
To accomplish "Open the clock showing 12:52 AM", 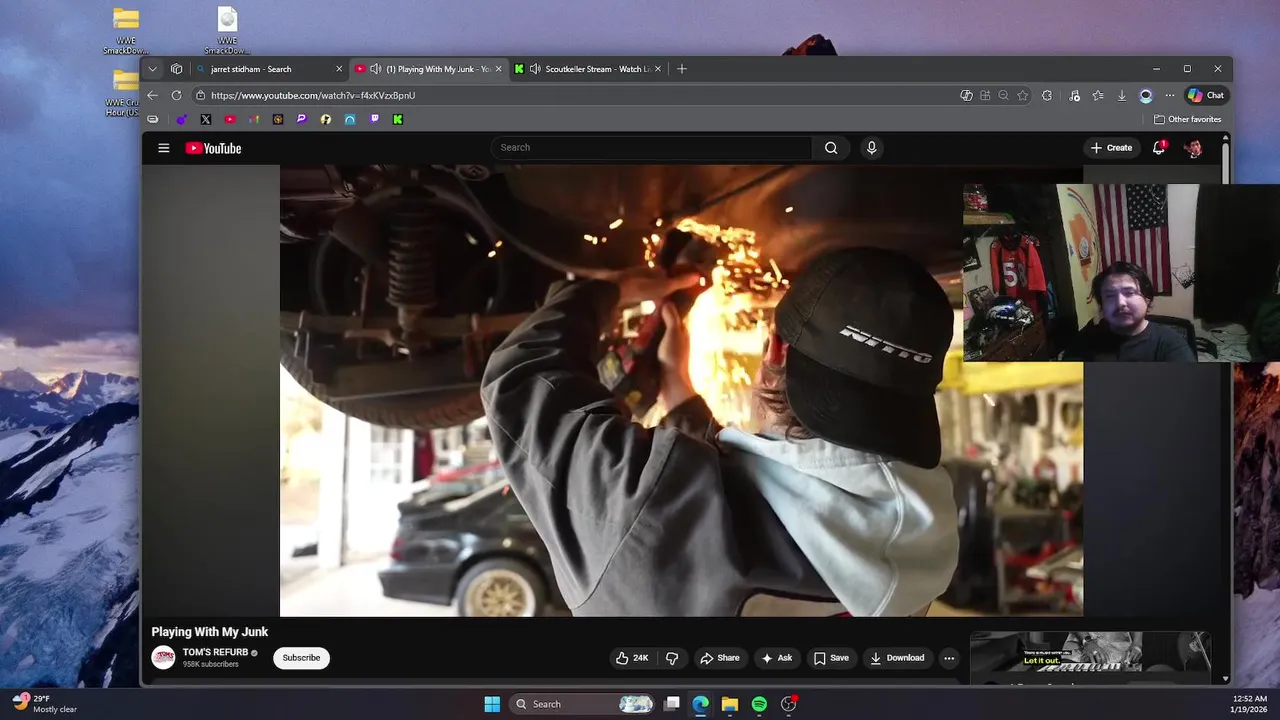I will (x=1247, y=704).
